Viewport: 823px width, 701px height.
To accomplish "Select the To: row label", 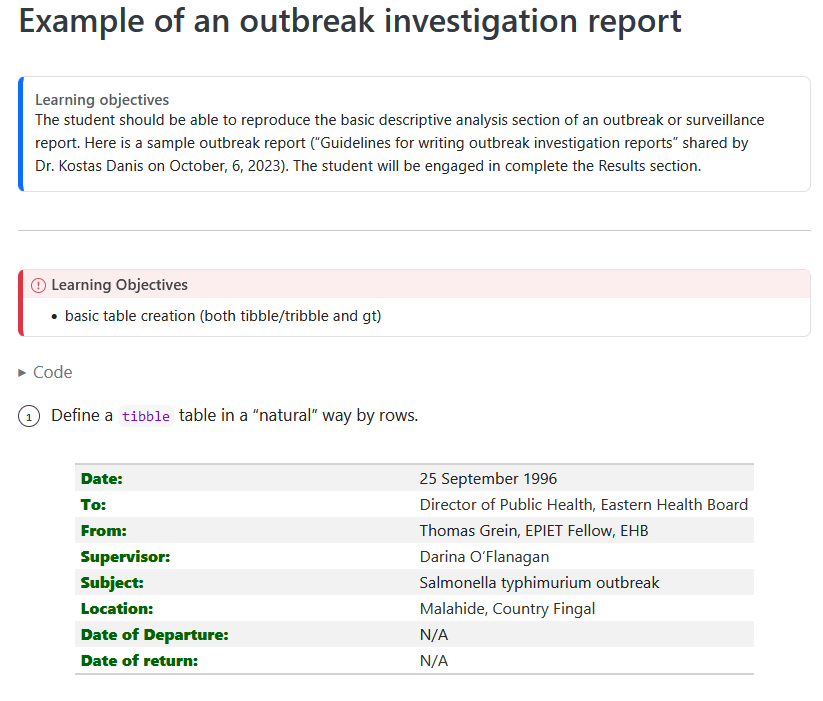I will pyautogui.click(x=93, y=505).
